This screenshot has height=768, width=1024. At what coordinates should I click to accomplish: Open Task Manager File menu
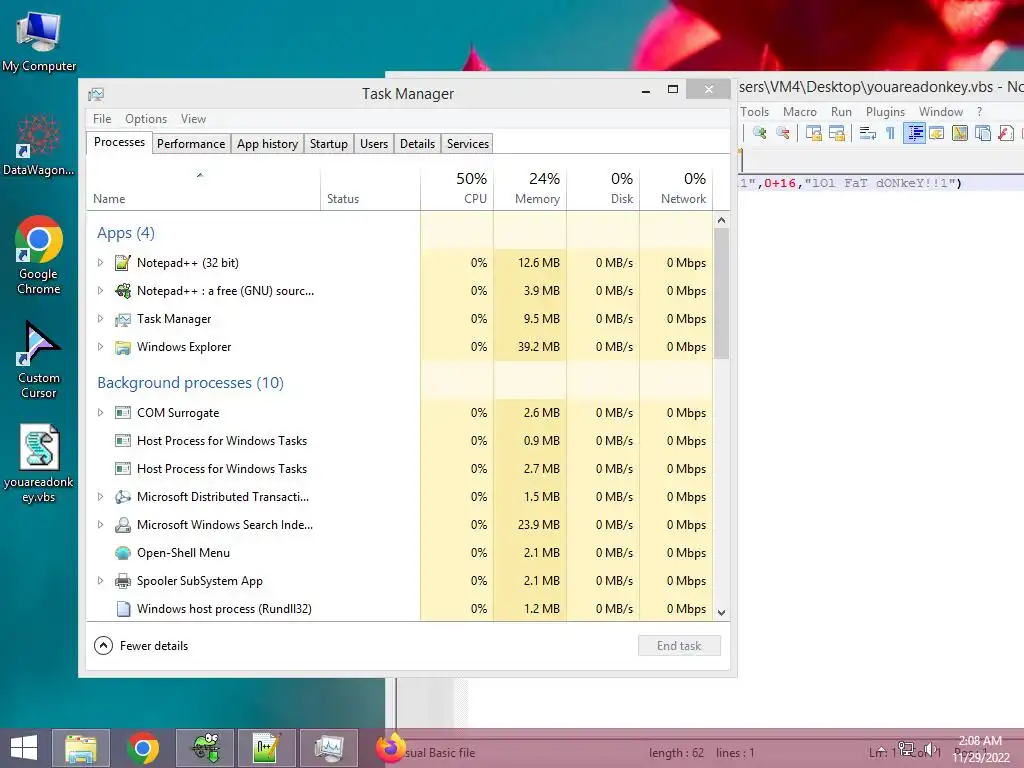click(x=102, y=119)
